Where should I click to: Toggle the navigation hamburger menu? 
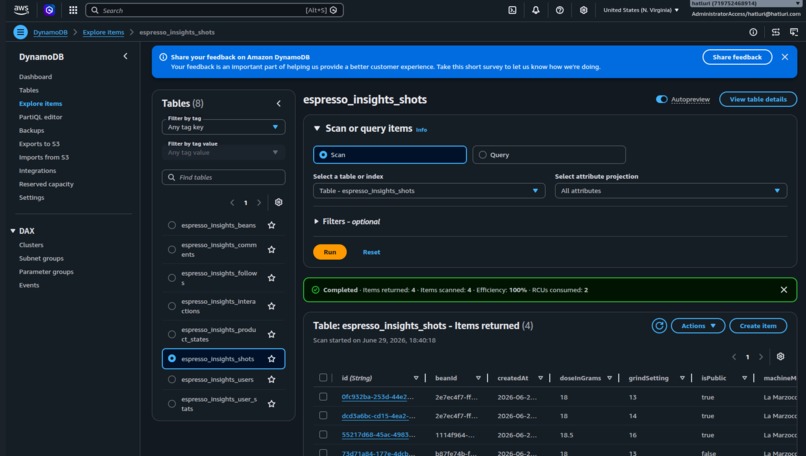[21, 32]
